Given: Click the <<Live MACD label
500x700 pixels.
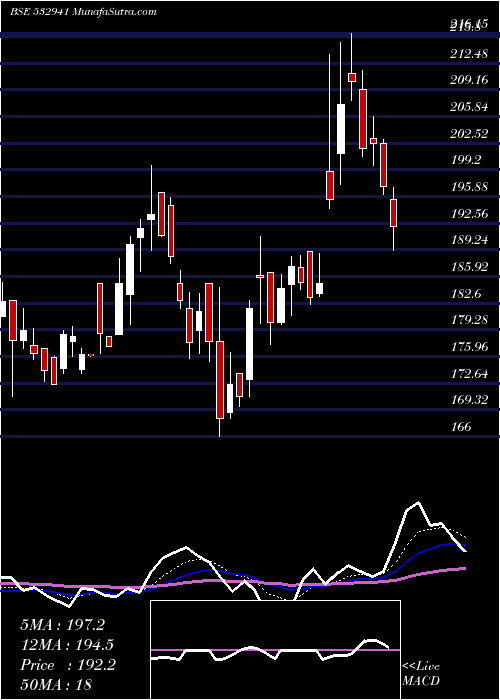Looking at the screenshot, I should (421, 674).
